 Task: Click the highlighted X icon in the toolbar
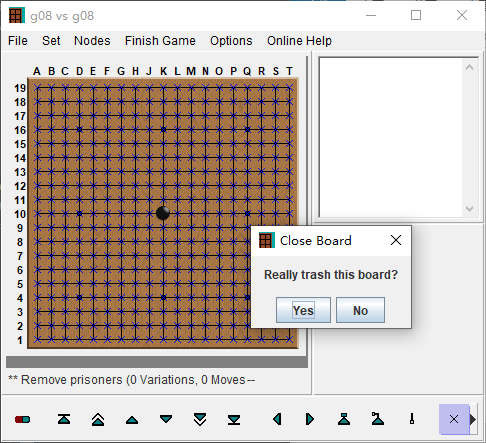click(x=454, y=419)
